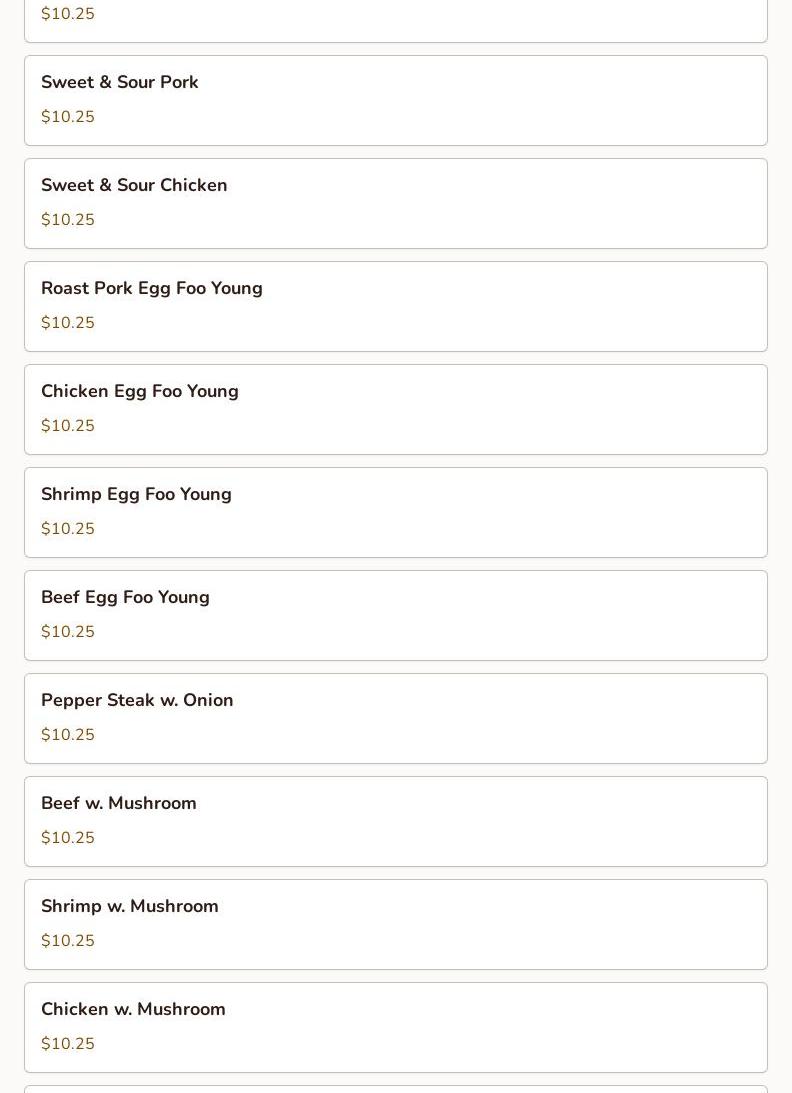Select the Sweet & Sour Pork item
Image resolution: width=792 pixels, height=1093 pixels.
(396, 100)
